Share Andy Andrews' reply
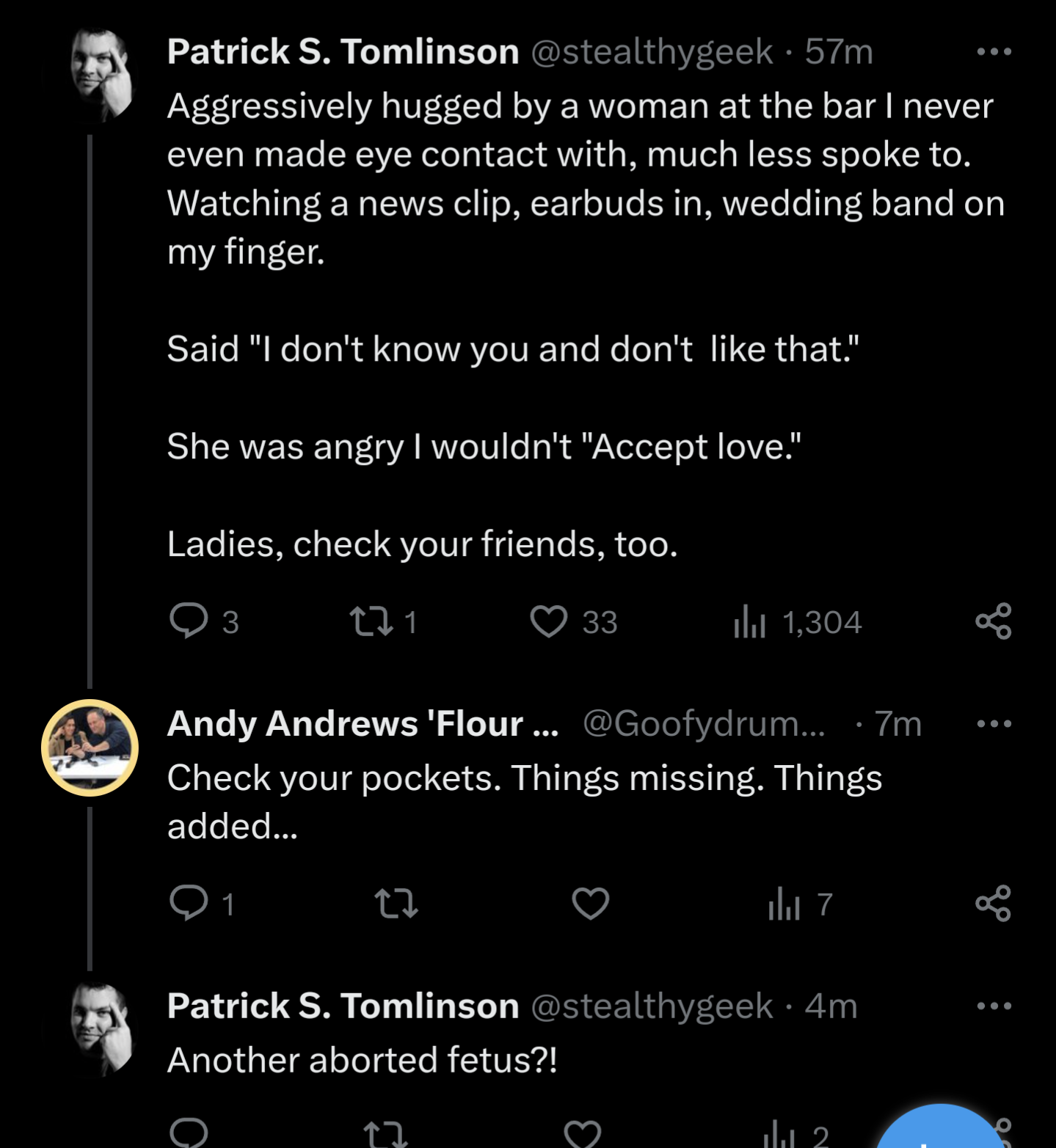The height and width of the screenshot is (1148, 1056). [994, 903]
